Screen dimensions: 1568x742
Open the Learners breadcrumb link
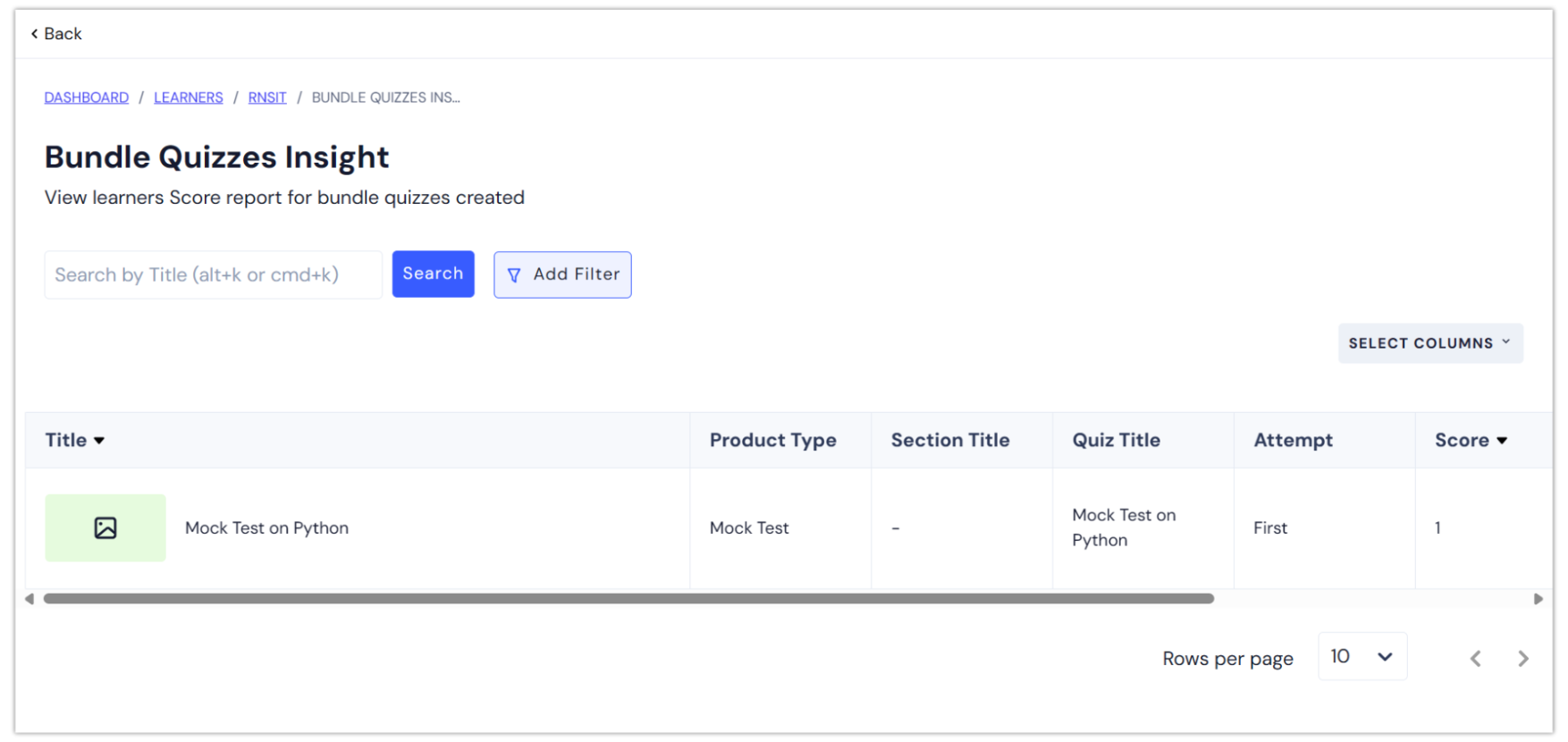tap(189, 97)
